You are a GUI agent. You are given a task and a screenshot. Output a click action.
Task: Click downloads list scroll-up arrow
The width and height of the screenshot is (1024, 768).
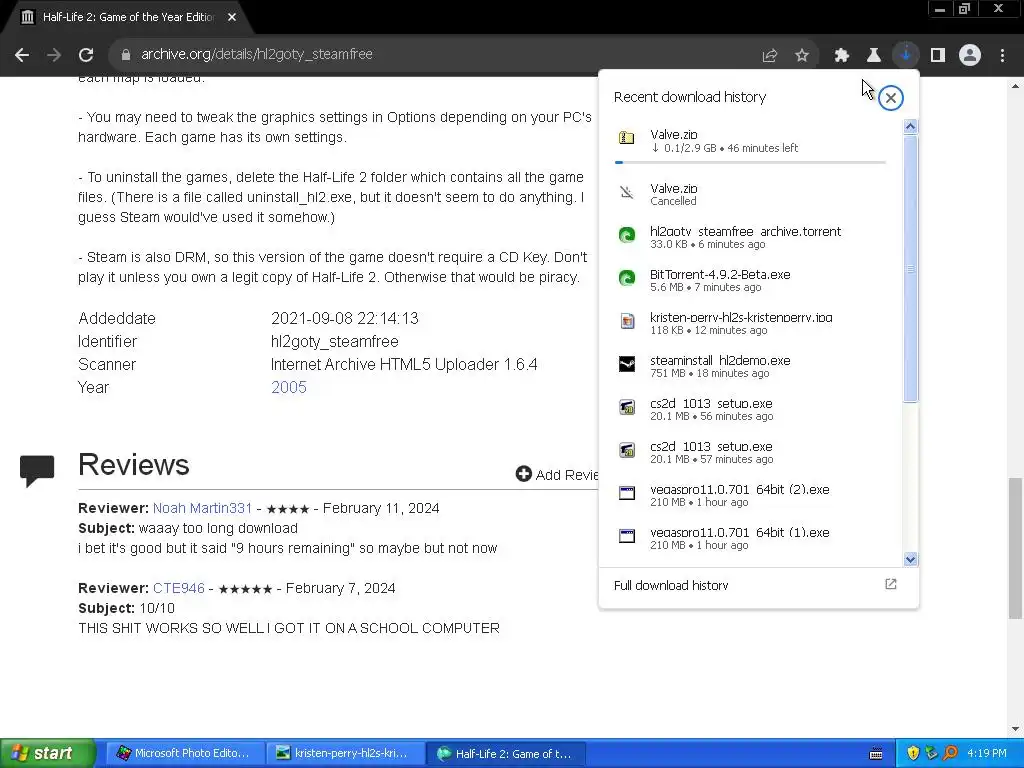pos(910,127)
